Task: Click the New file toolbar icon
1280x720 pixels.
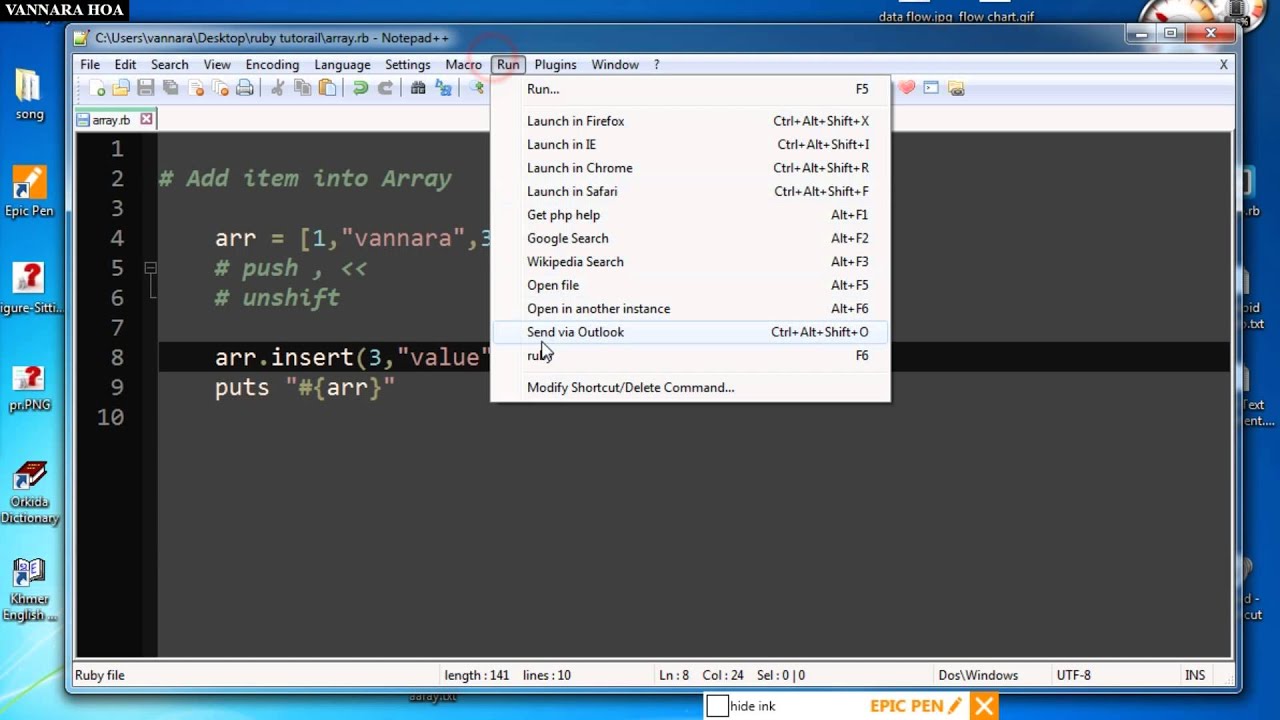Action: click(97, 88)
